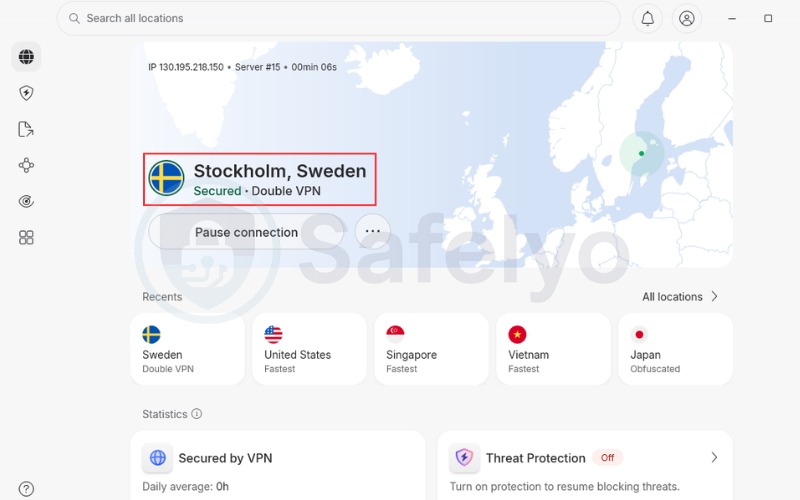Open the help question mark icon

click(x=26, y=489)
